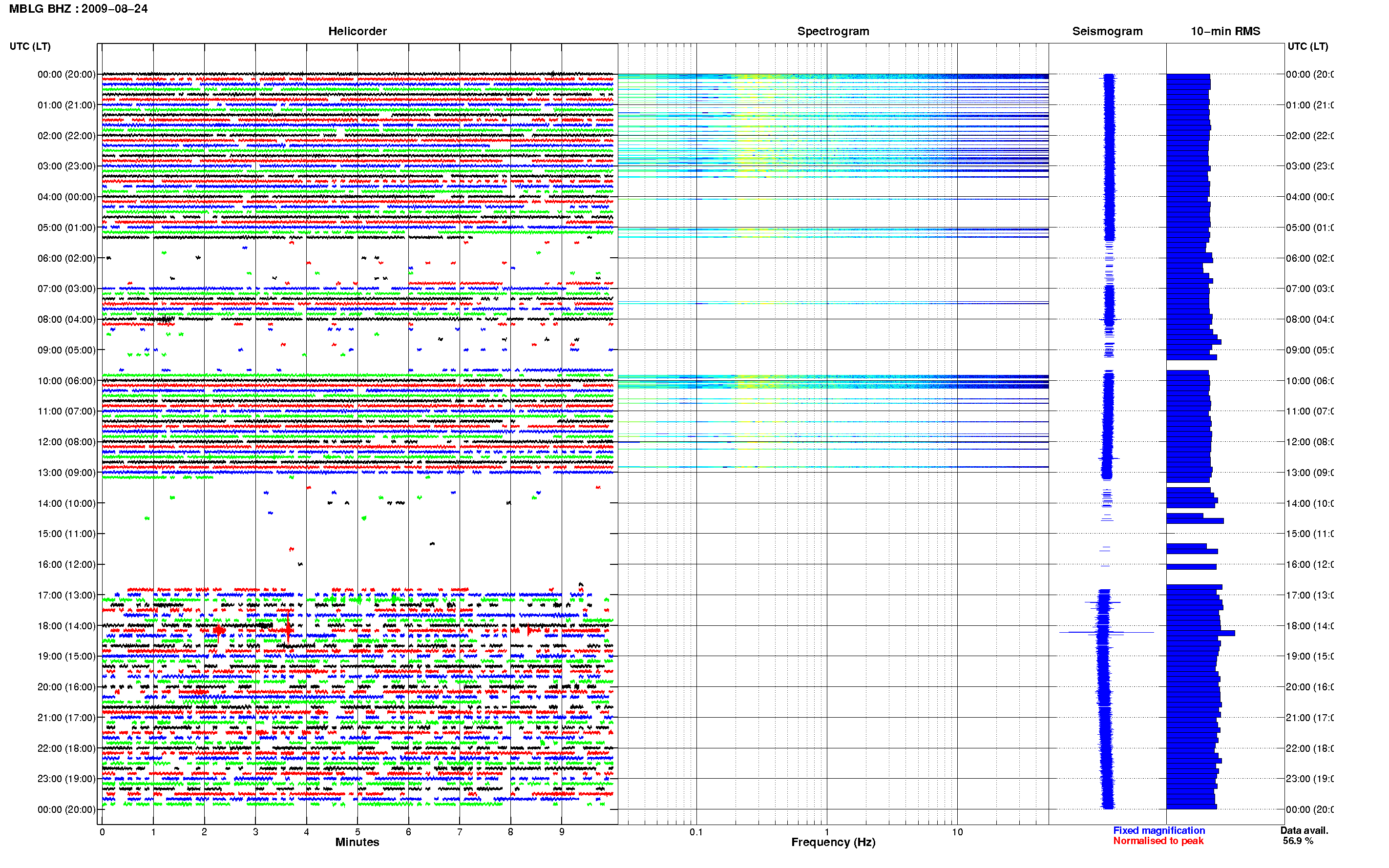Click the left 'UTC (LT)' axis label

pos(30,46)
